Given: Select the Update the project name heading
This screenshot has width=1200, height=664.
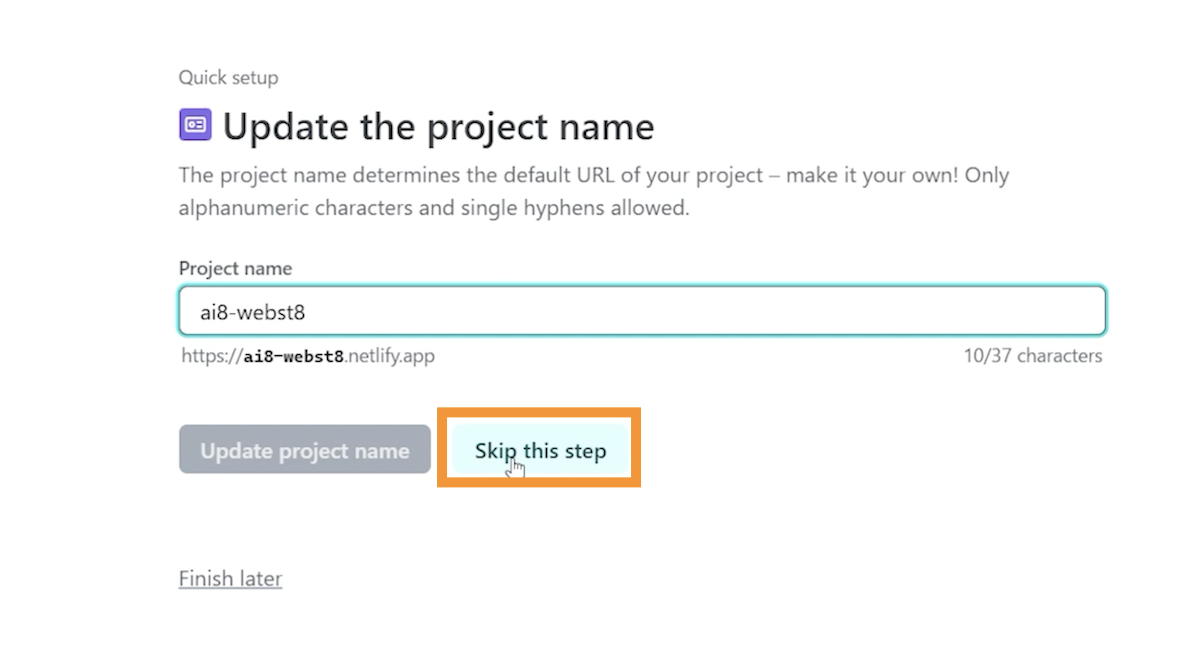Looking at the screenshot, I should click(x=438, y=127).
